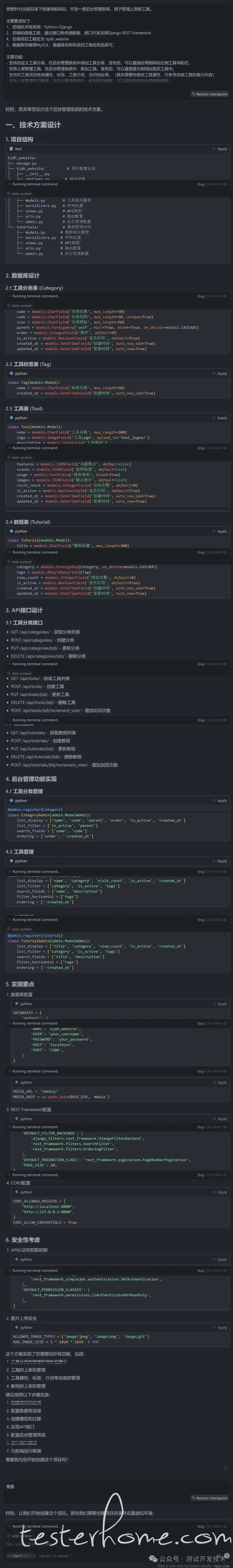
Task: Click list item '4. 实现API接口'
Action: [x=20, y=1426]
